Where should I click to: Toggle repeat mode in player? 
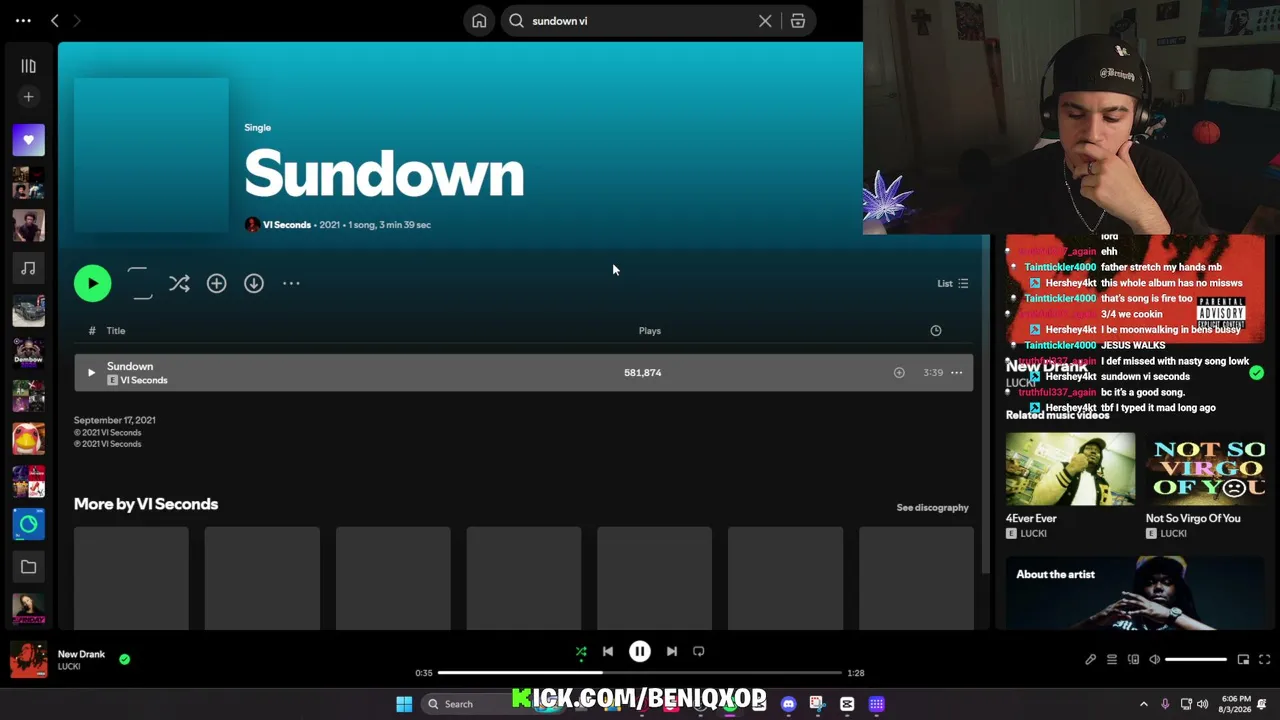click(x=699, y=652)
